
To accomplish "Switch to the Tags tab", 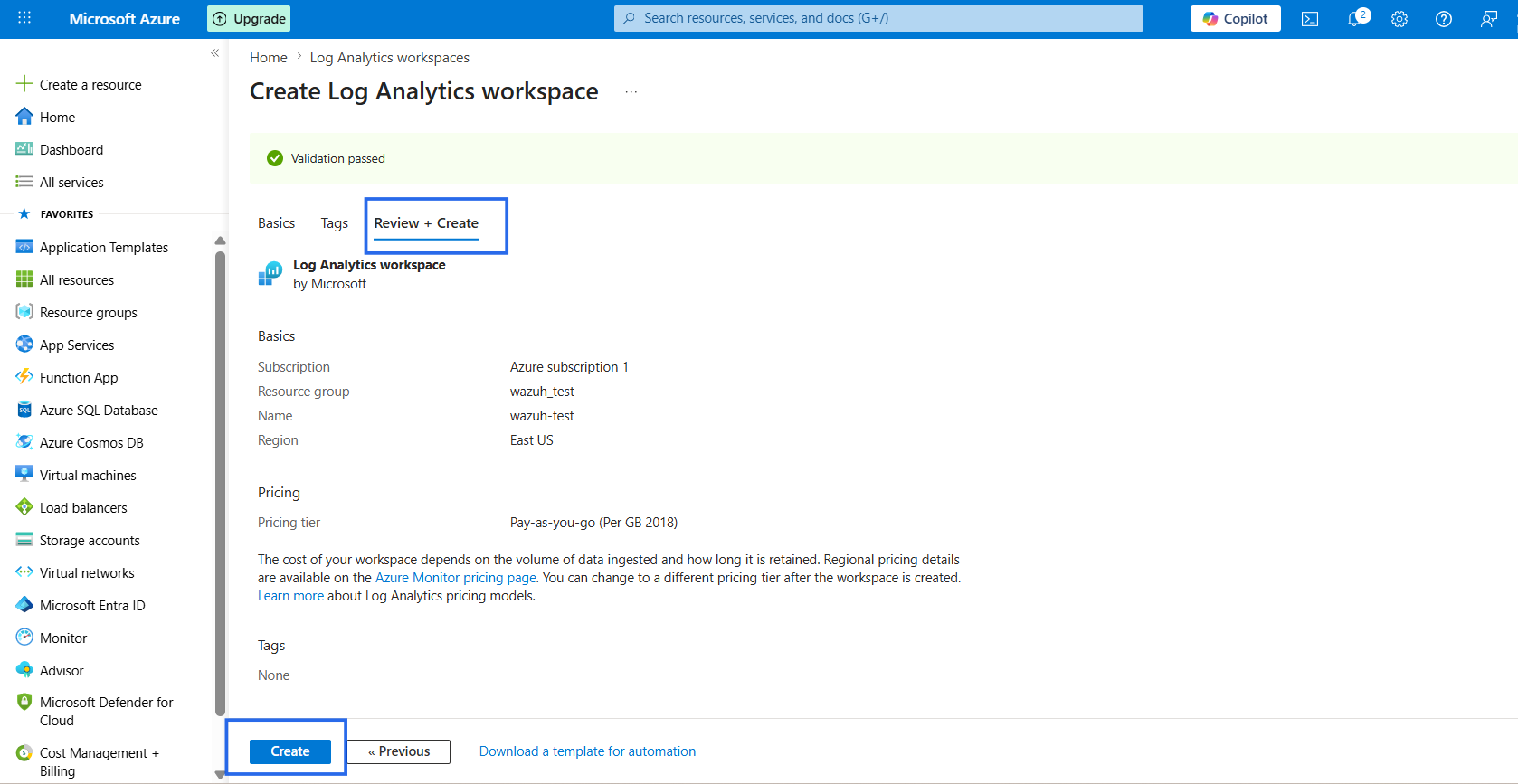I will (334, 223).
